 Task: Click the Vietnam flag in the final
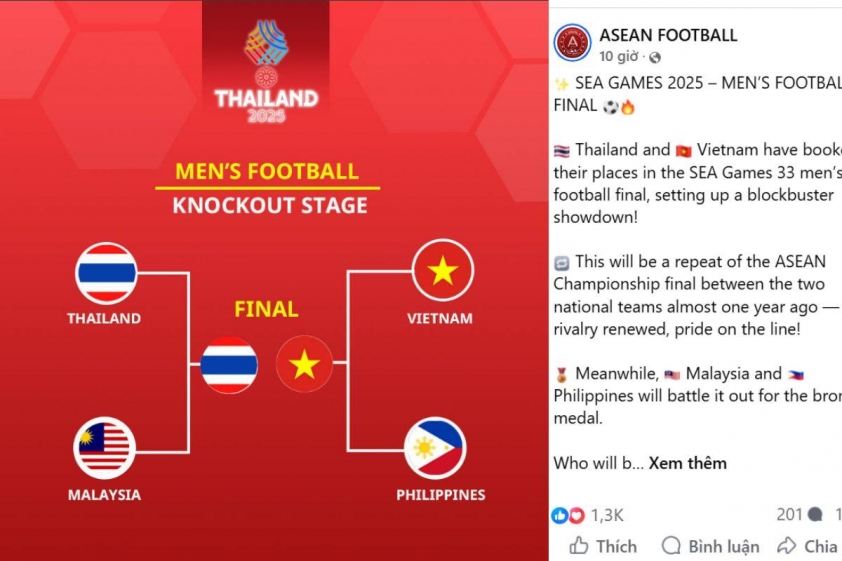pos(304,365)
